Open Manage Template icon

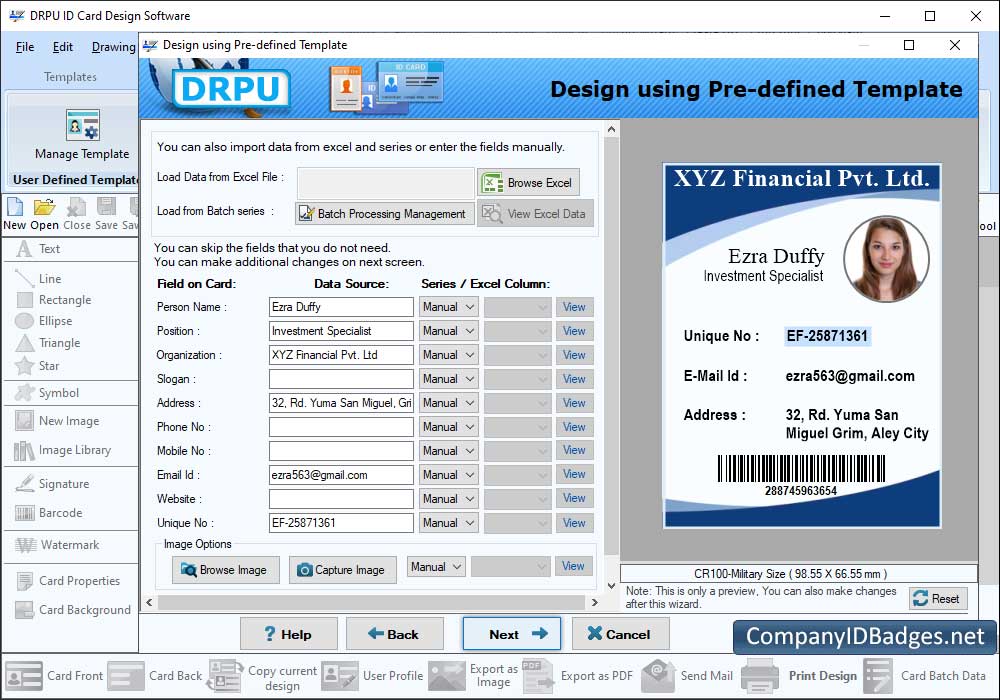pos(82,125)
